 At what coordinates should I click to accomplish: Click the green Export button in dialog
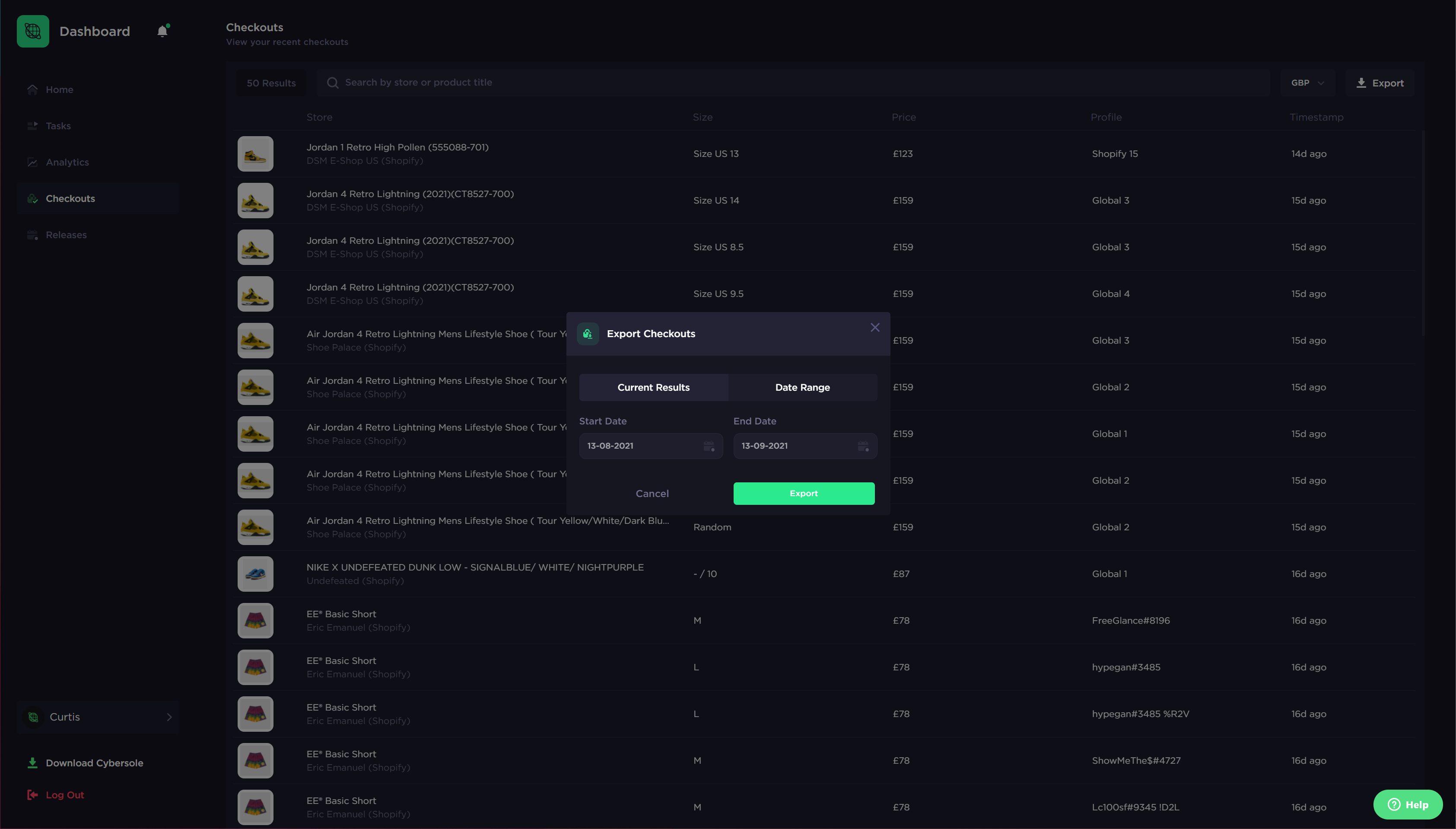[803, 494]
